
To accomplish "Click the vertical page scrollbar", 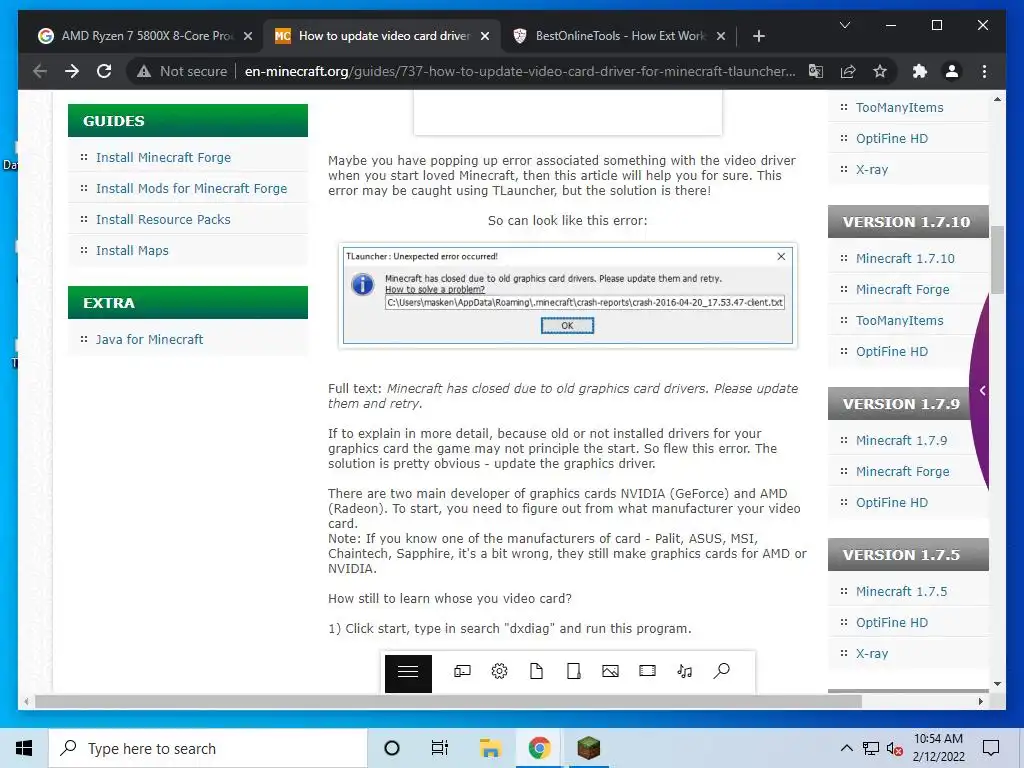I will [x=997, y=260].
